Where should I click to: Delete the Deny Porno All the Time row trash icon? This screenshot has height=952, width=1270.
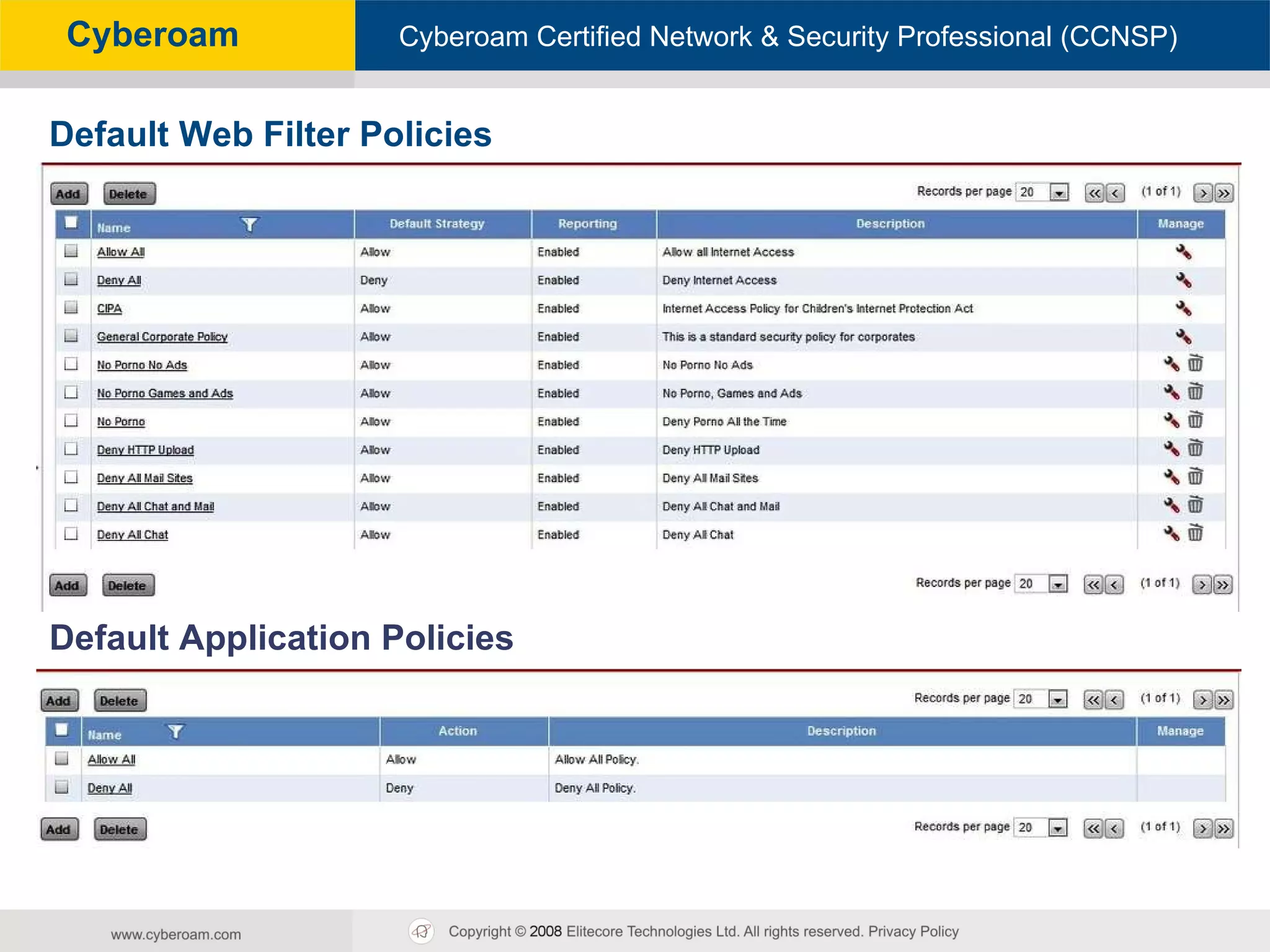click(1195, 420)
